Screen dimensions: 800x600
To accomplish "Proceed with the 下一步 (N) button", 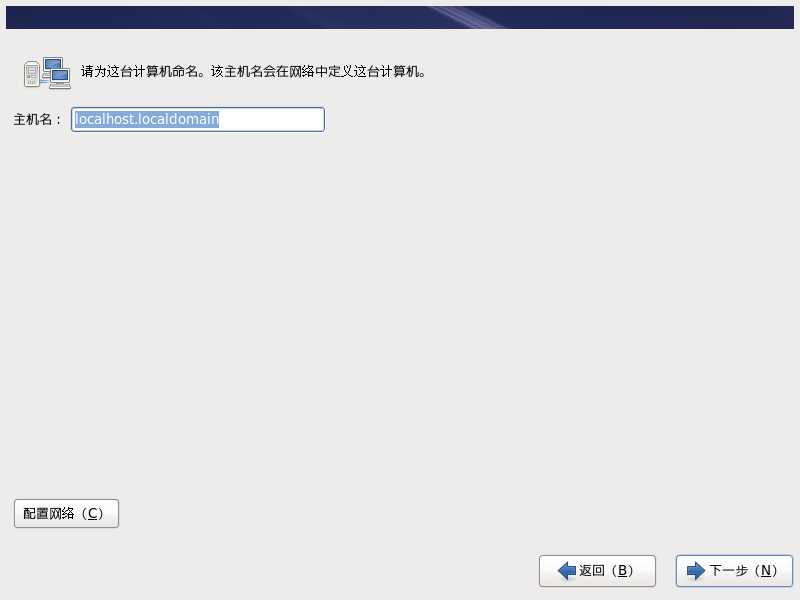I will coord(734,570).
